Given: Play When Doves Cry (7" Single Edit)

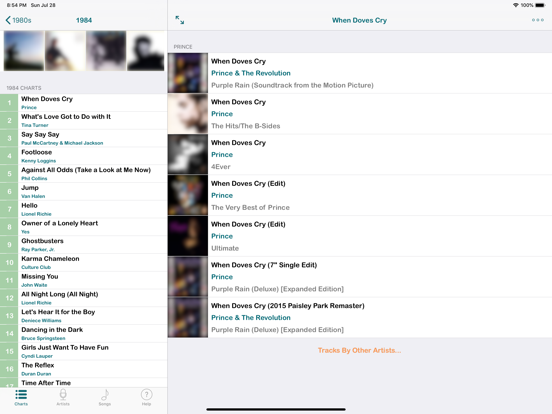Looking at the screenshot, I should pos(360,277).
